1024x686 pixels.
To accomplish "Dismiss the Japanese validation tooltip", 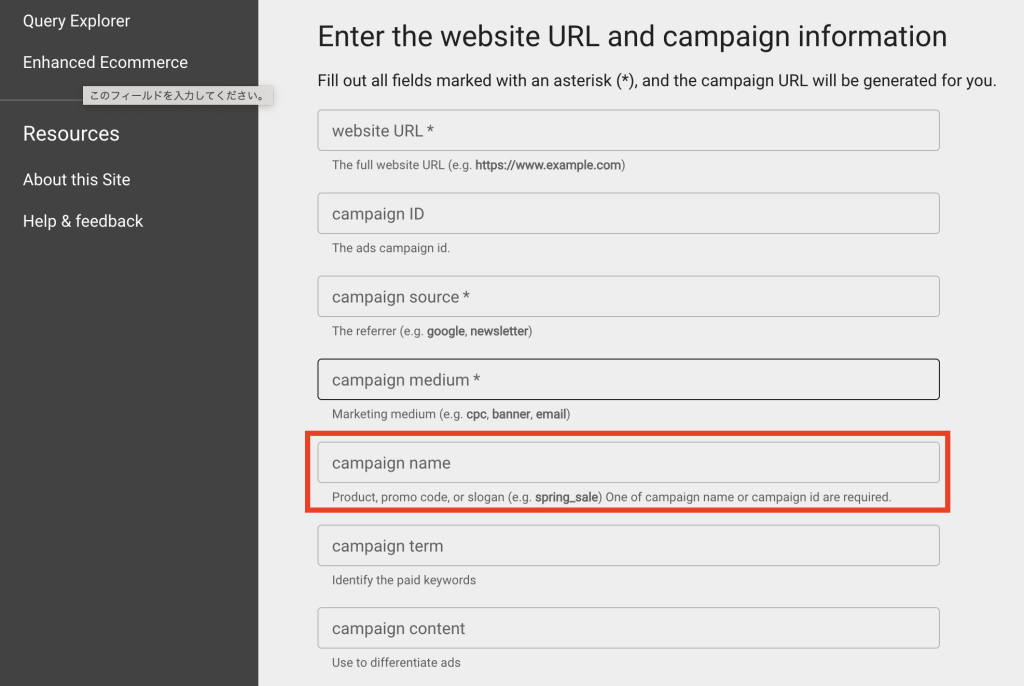I will click(x=178, y=95).
